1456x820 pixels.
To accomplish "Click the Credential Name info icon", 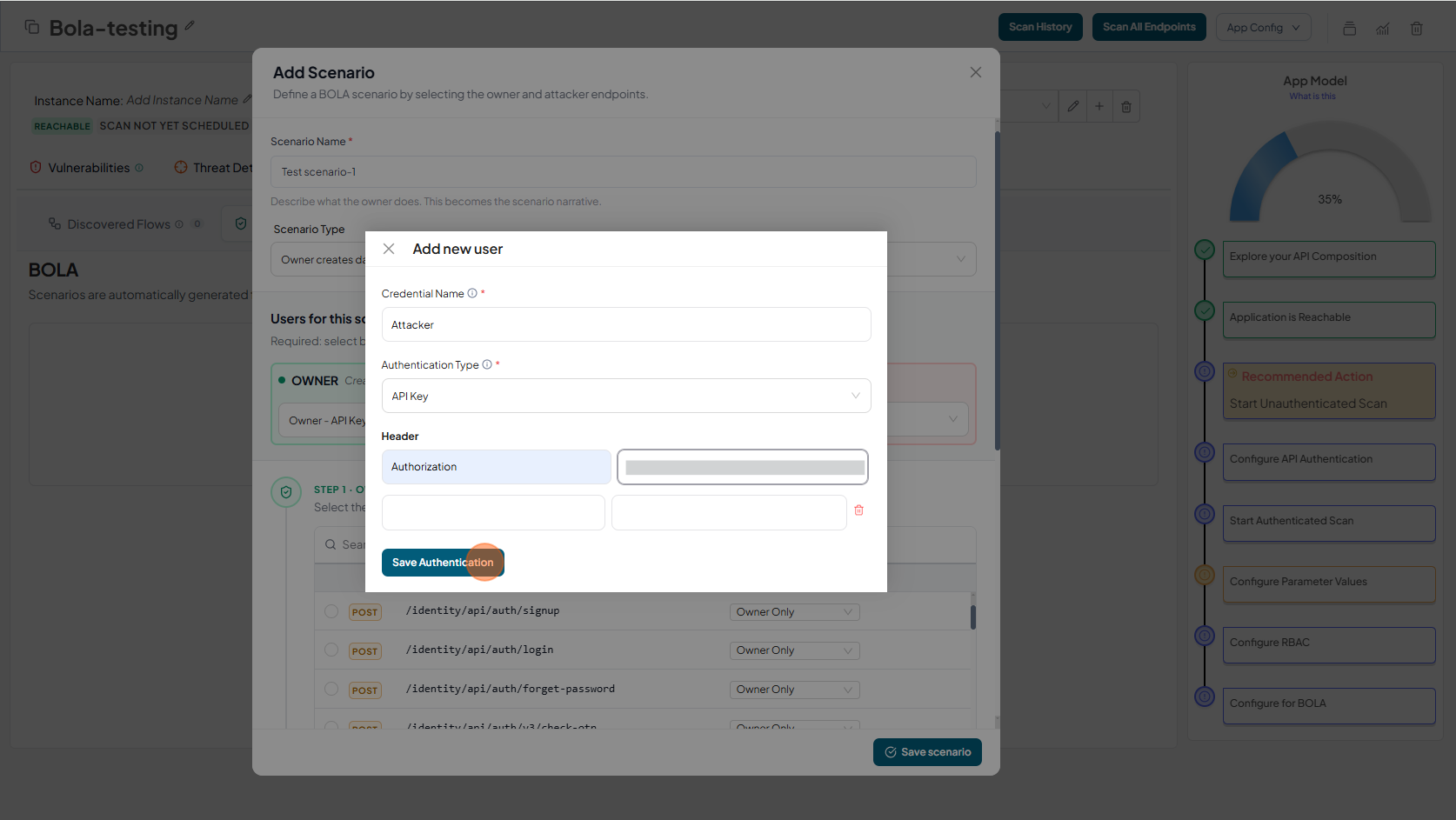I will click(x=472, y=293).
